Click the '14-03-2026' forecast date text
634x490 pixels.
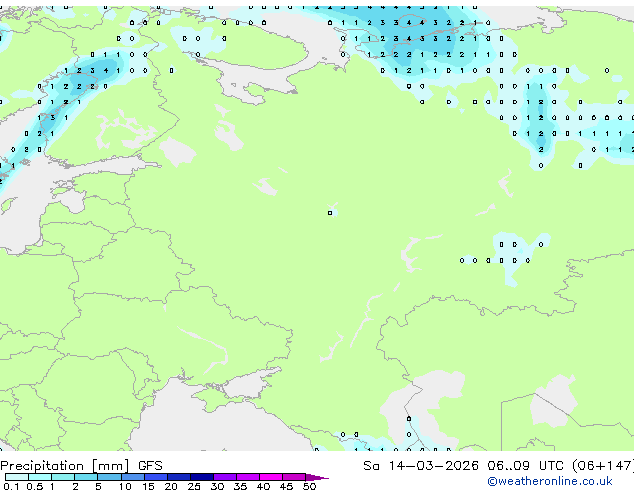[x=433, y=466]
